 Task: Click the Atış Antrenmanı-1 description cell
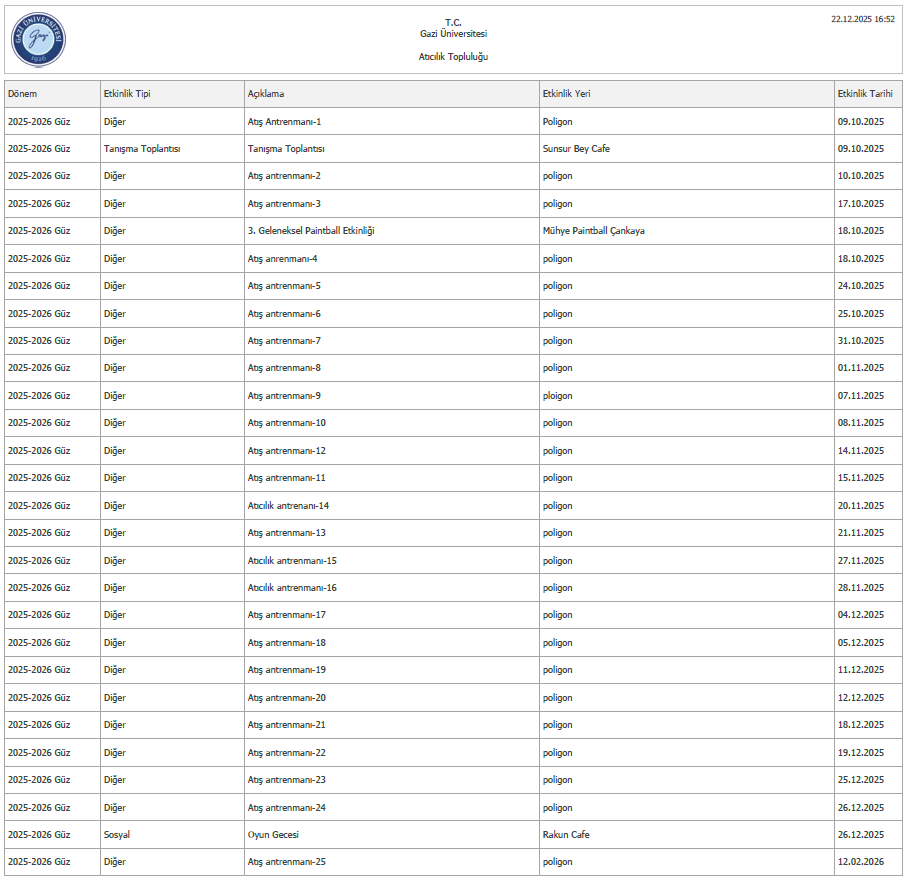[x=284, y=122]
